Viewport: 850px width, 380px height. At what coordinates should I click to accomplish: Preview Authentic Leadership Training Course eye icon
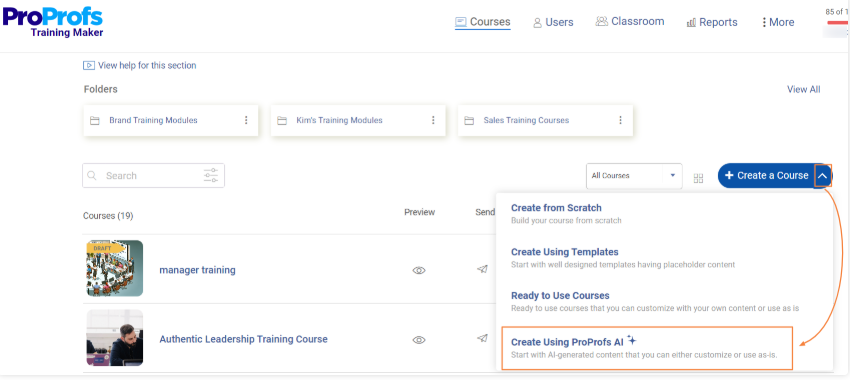pos(419,340)
